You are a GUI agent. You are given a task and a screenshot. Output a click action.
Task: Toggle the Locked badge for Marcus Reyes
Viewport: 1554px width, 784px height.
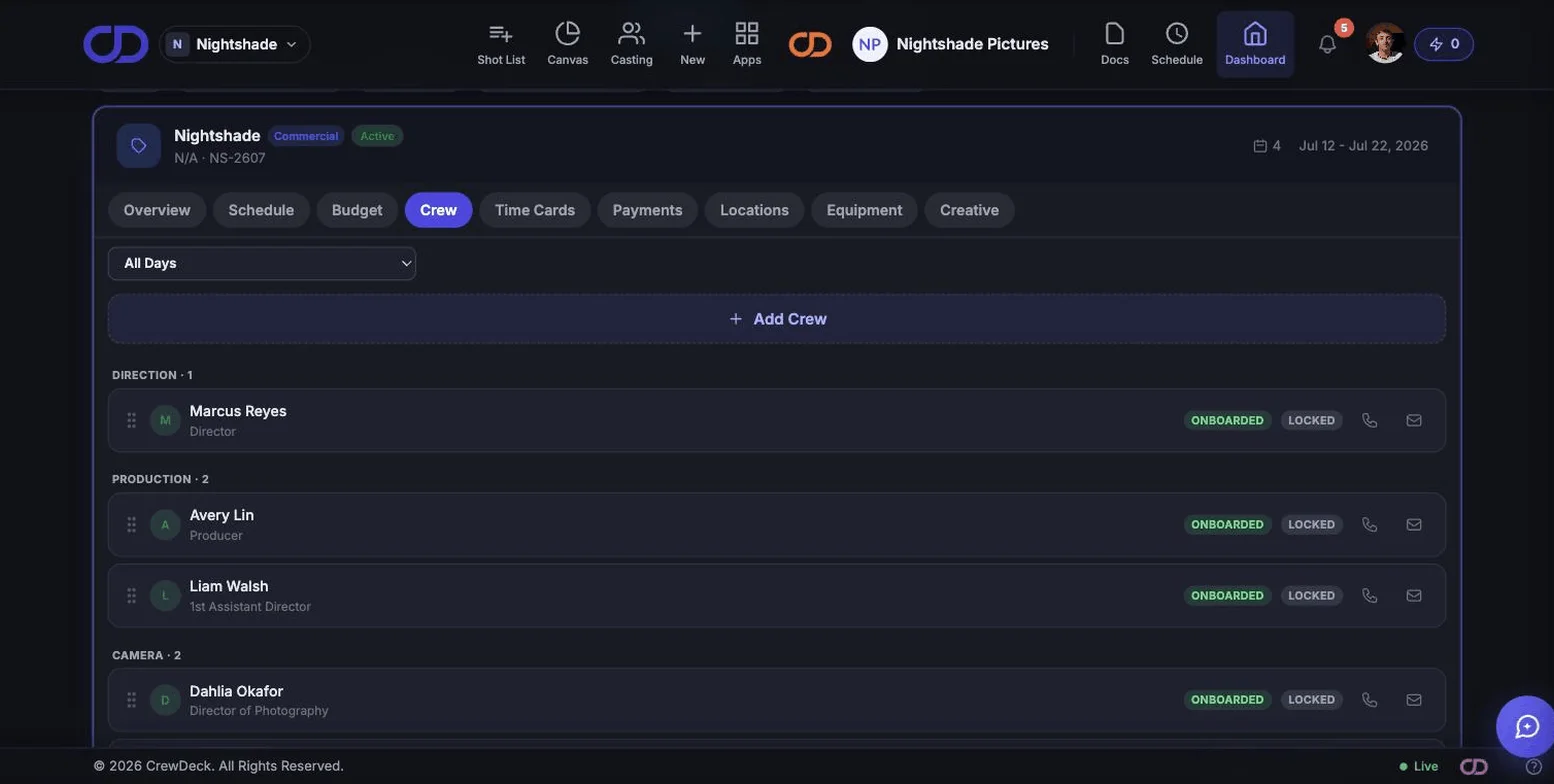pos(1311,421)
